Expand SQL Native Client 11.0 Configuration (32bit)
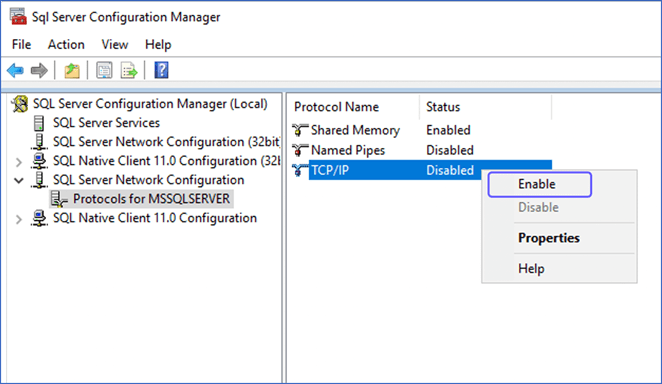This screenshot has width=662, height=384. pyautogui.click(x=19, y=162)
